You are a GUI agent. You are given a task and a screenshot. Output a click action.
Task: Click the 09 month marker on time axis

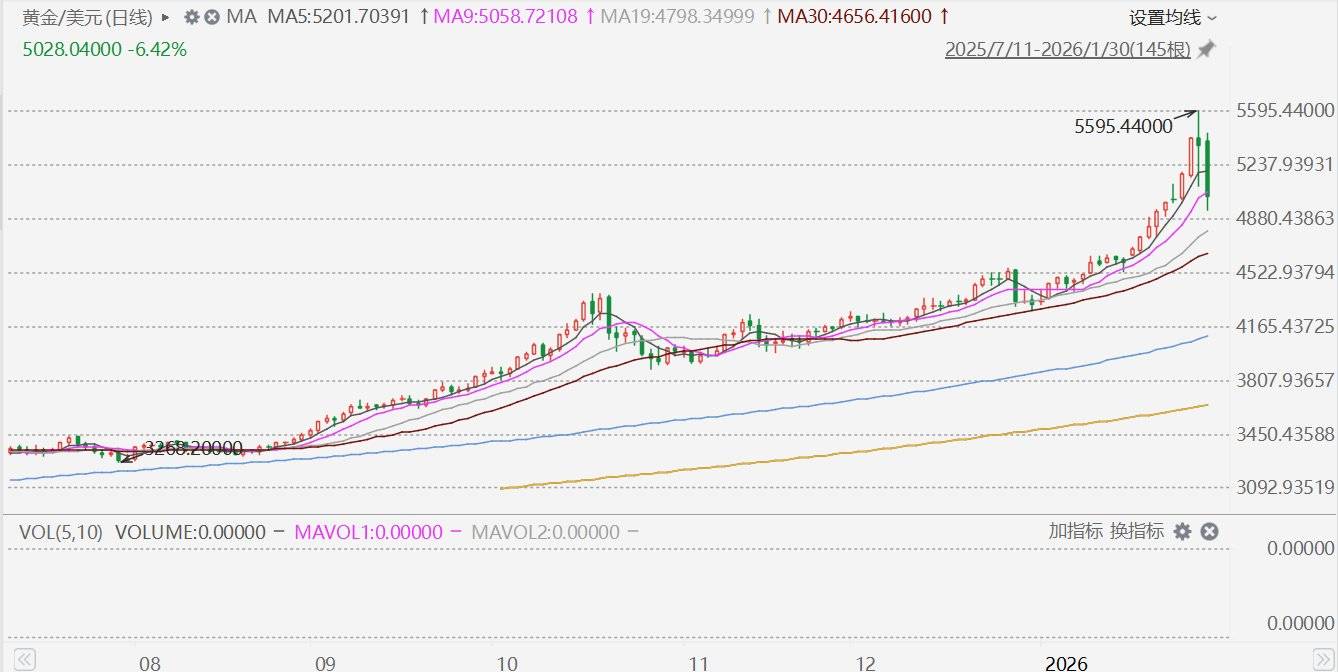(x=324, y=663)
